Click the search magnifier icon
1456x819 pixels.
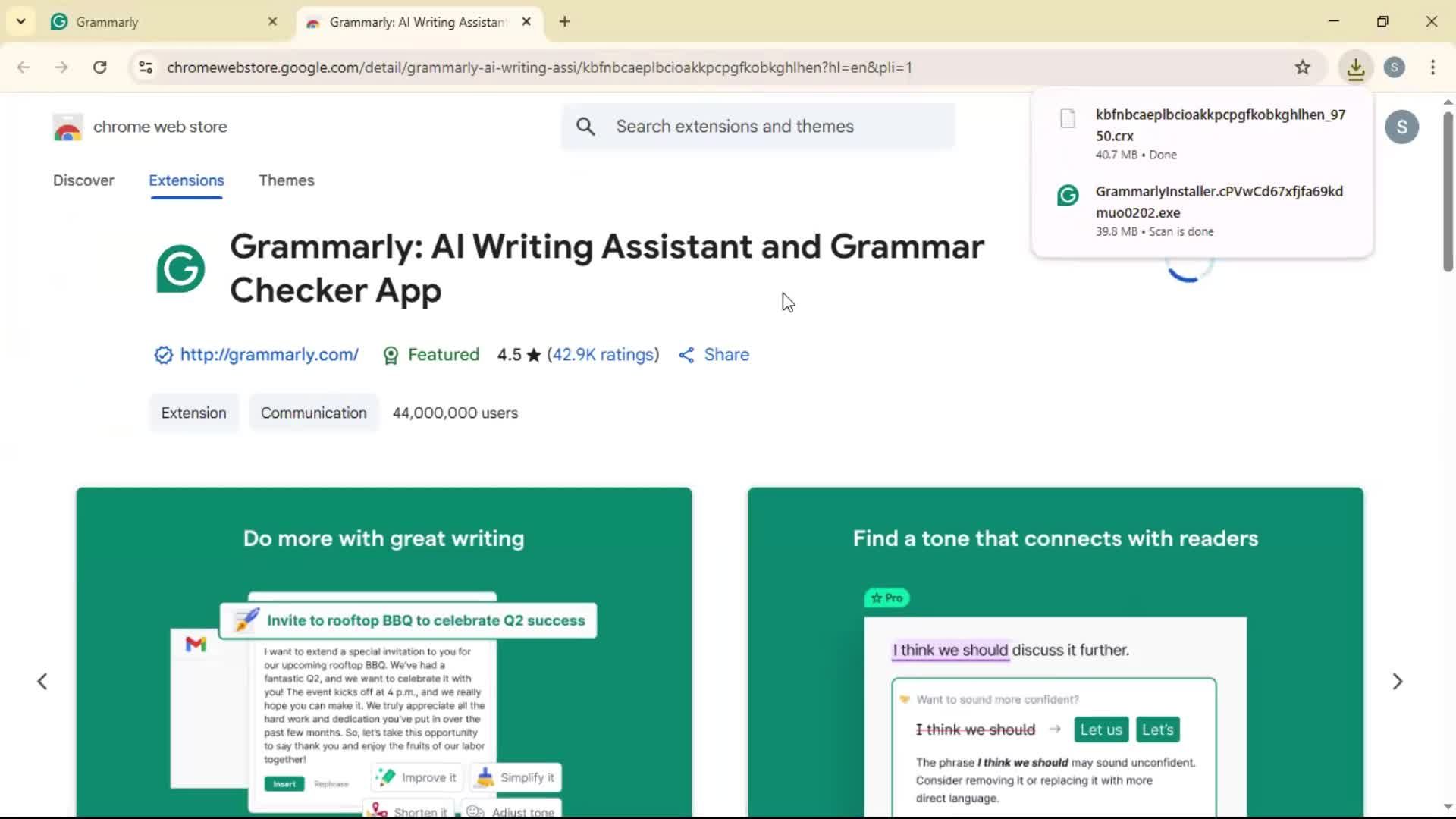585,127
